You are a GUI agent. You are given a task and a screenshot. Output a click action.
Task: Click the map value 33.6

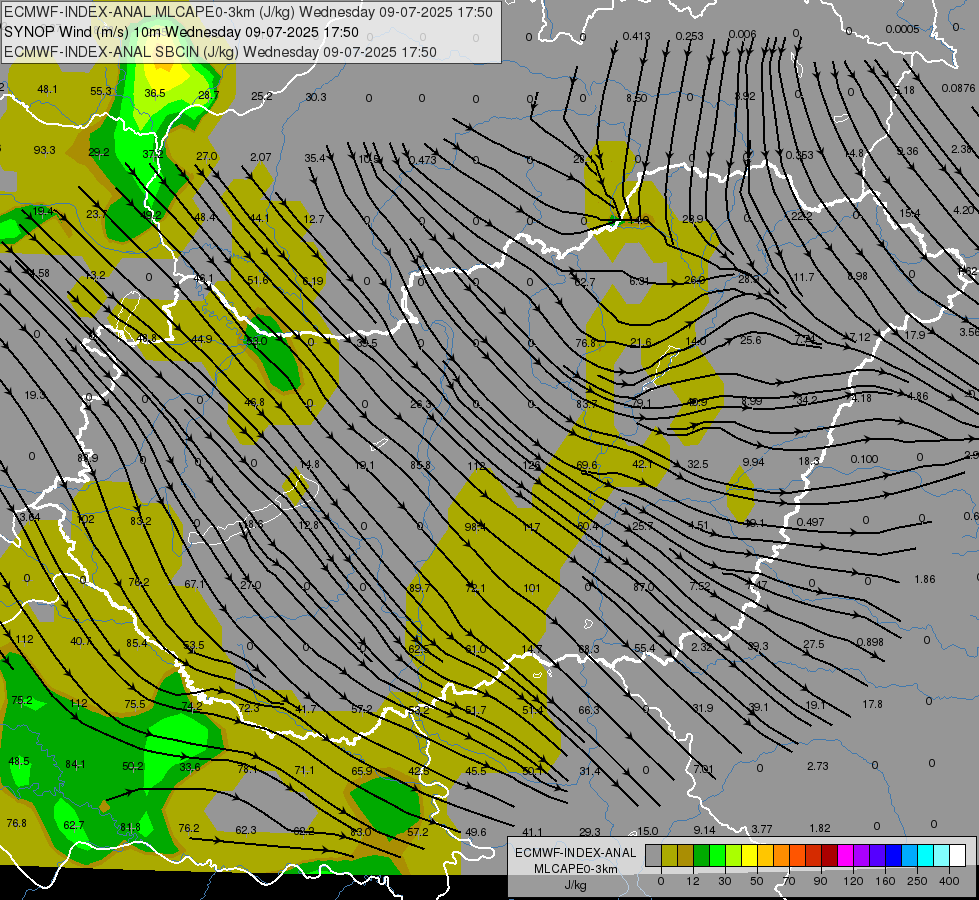pos(190,768)
